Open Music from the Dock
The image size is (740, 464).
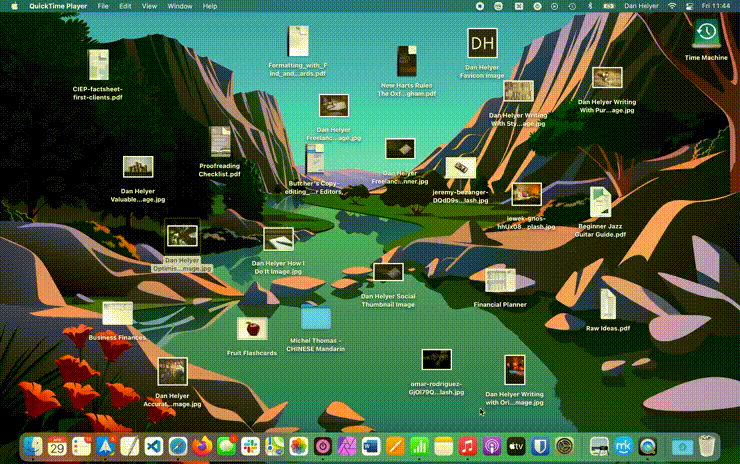[467, 446]
